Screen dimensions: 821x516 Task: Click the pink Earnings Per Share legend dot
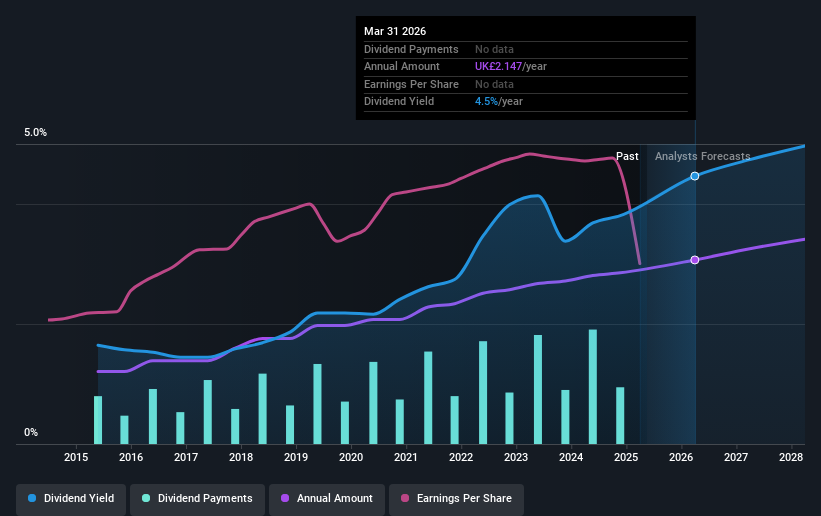click(x=405, y=498)
